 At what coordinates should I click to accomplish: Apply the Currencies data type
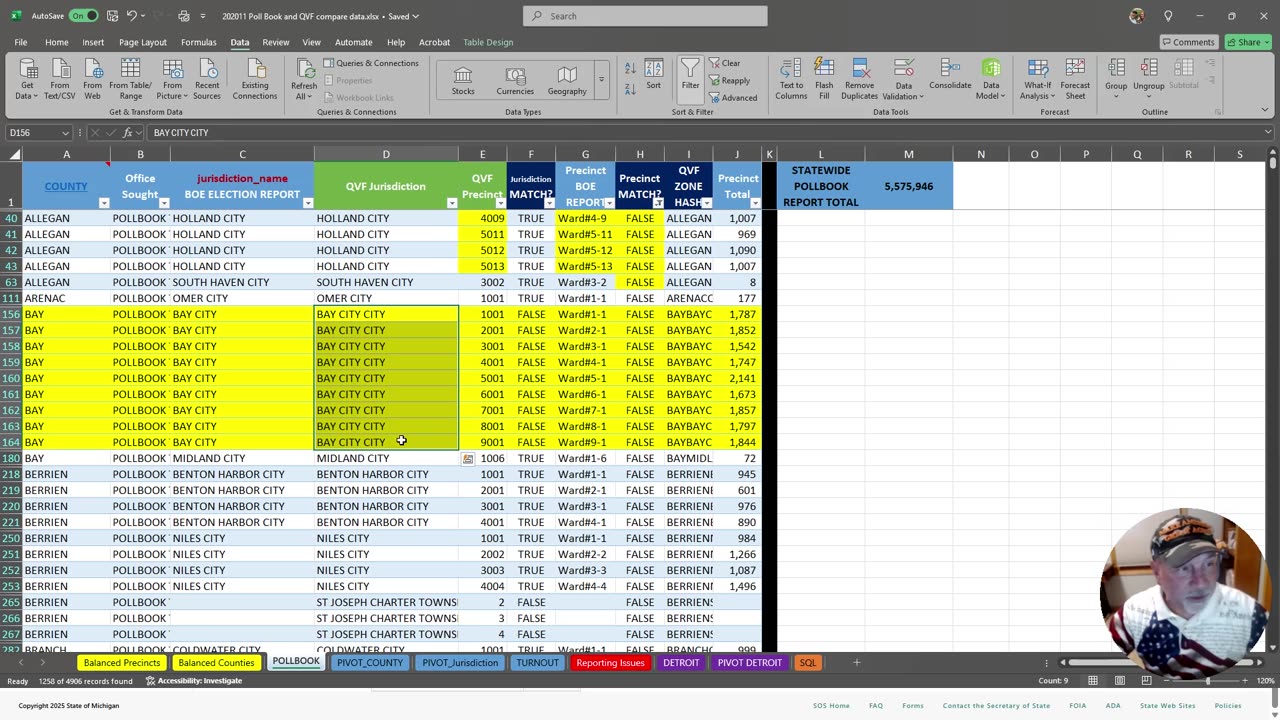(x=515, y=81)
